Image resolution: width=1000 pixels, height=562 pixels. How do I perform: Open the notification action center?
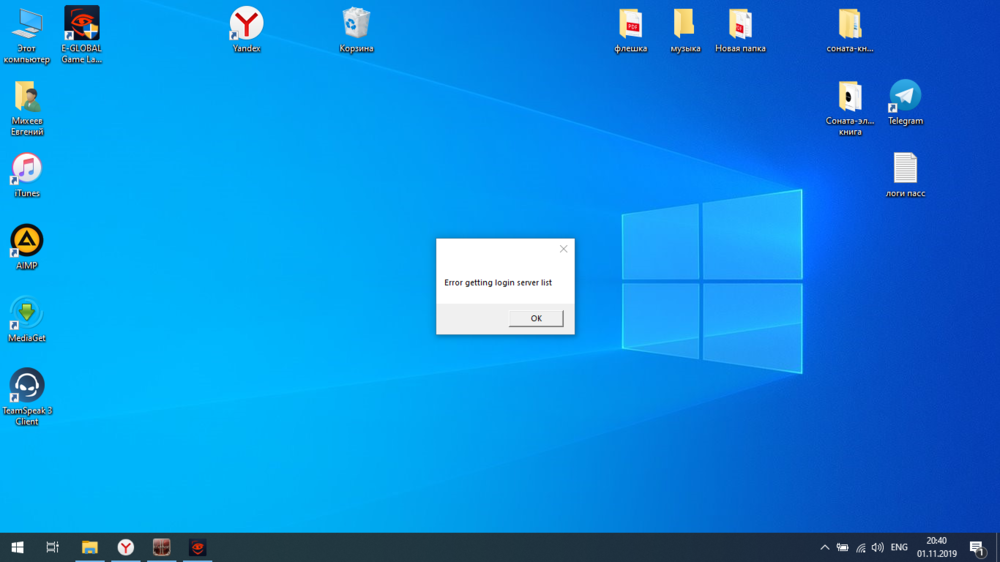[977, 547]
